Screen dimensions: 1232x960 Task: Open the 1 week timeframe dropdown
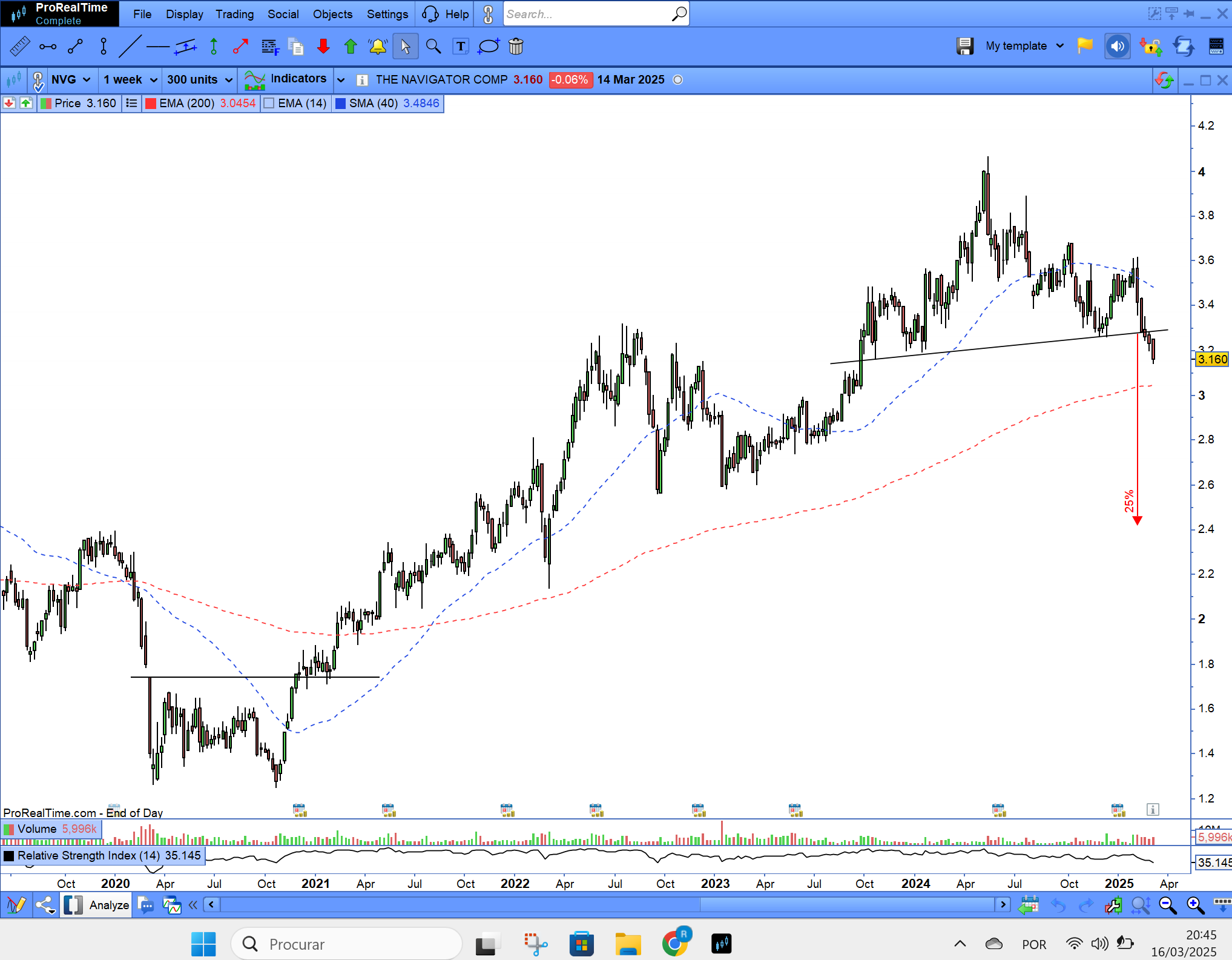click(x=130, y=80)
